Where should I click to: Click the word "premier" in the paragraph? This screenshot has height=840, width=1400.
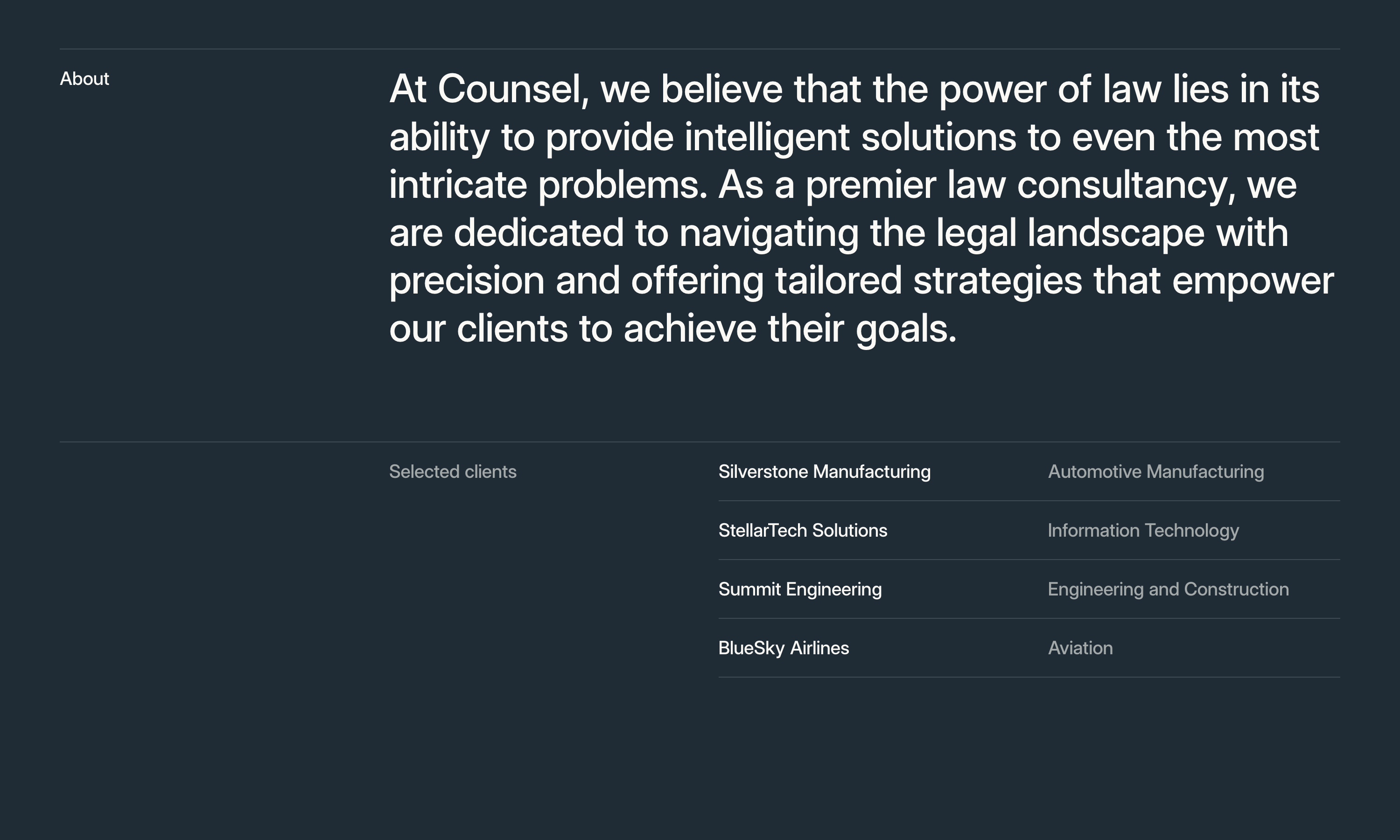(x=870, y=186)
